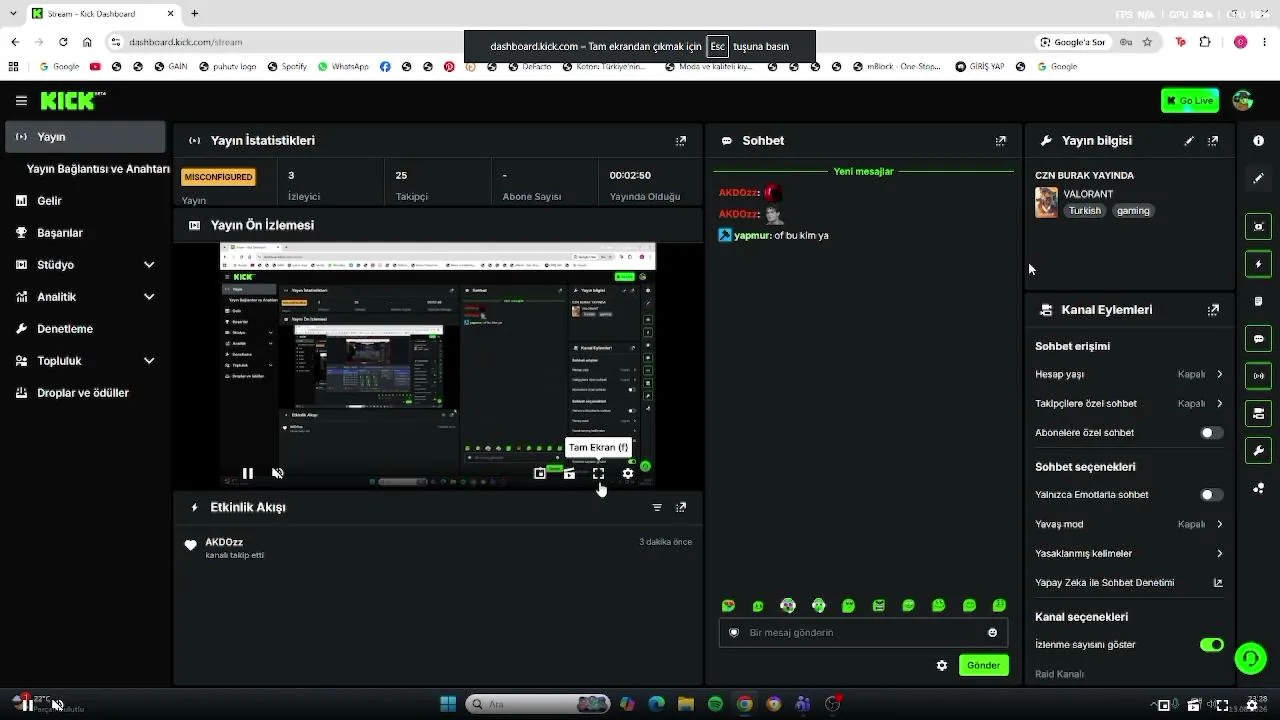Click the Turkish language tag
Screen dimensions: 1280x720
1084,211
